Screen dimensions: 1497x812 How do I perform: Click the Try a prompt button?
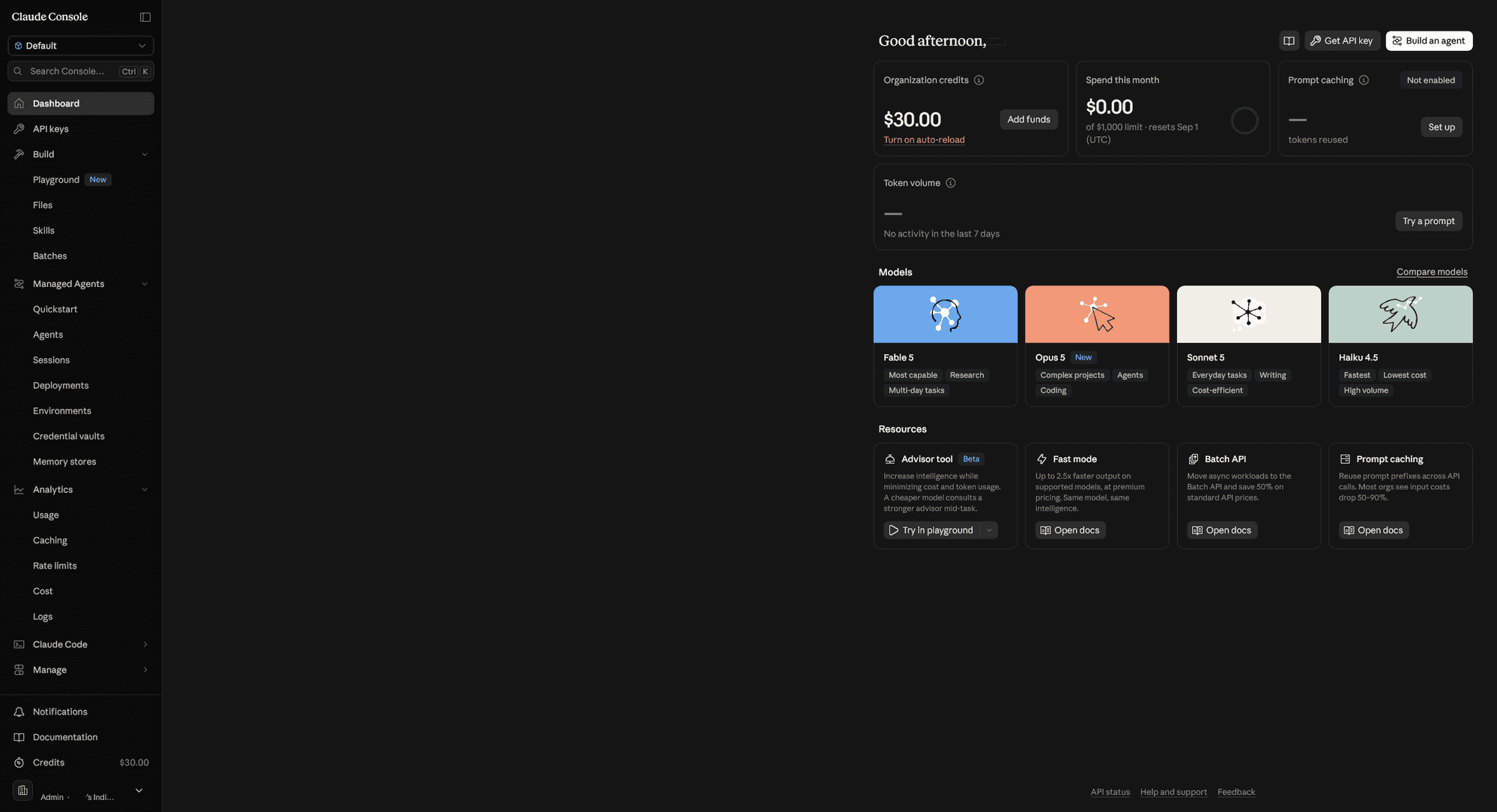pos(1428,221)
